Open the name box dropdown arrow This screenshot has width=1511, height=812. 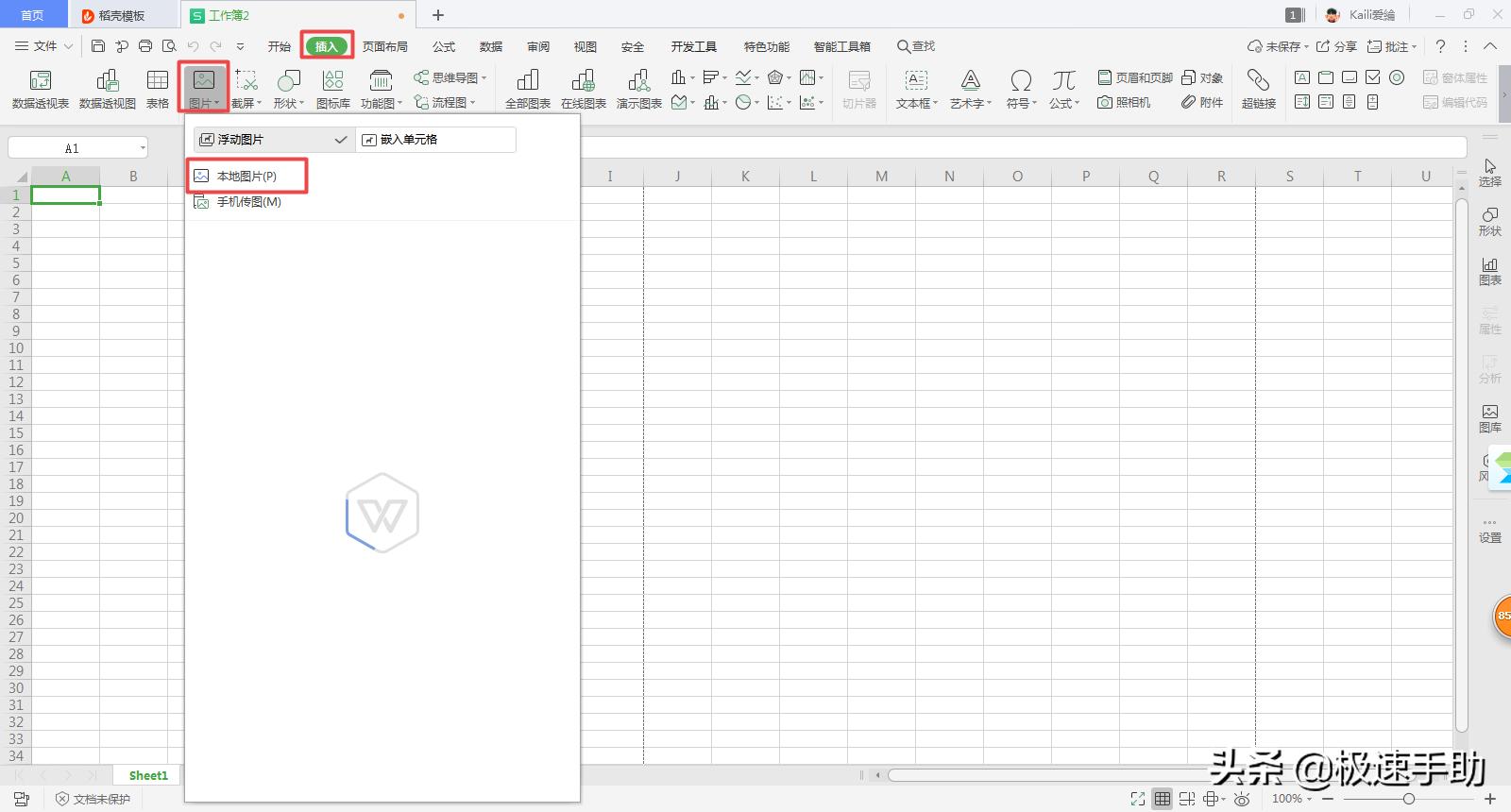pyautogui.click(x=143, y=148)
